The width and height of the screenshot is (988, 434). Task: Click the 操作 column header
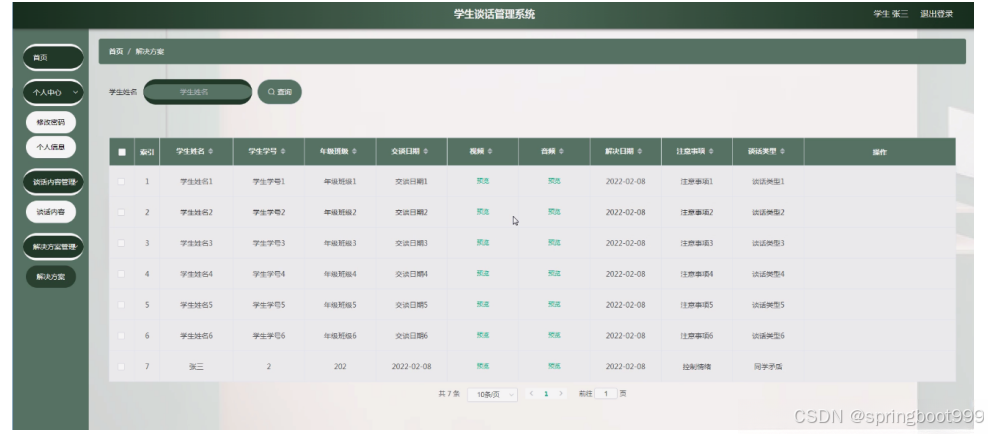pyautogui.click(x=880, y=152)
